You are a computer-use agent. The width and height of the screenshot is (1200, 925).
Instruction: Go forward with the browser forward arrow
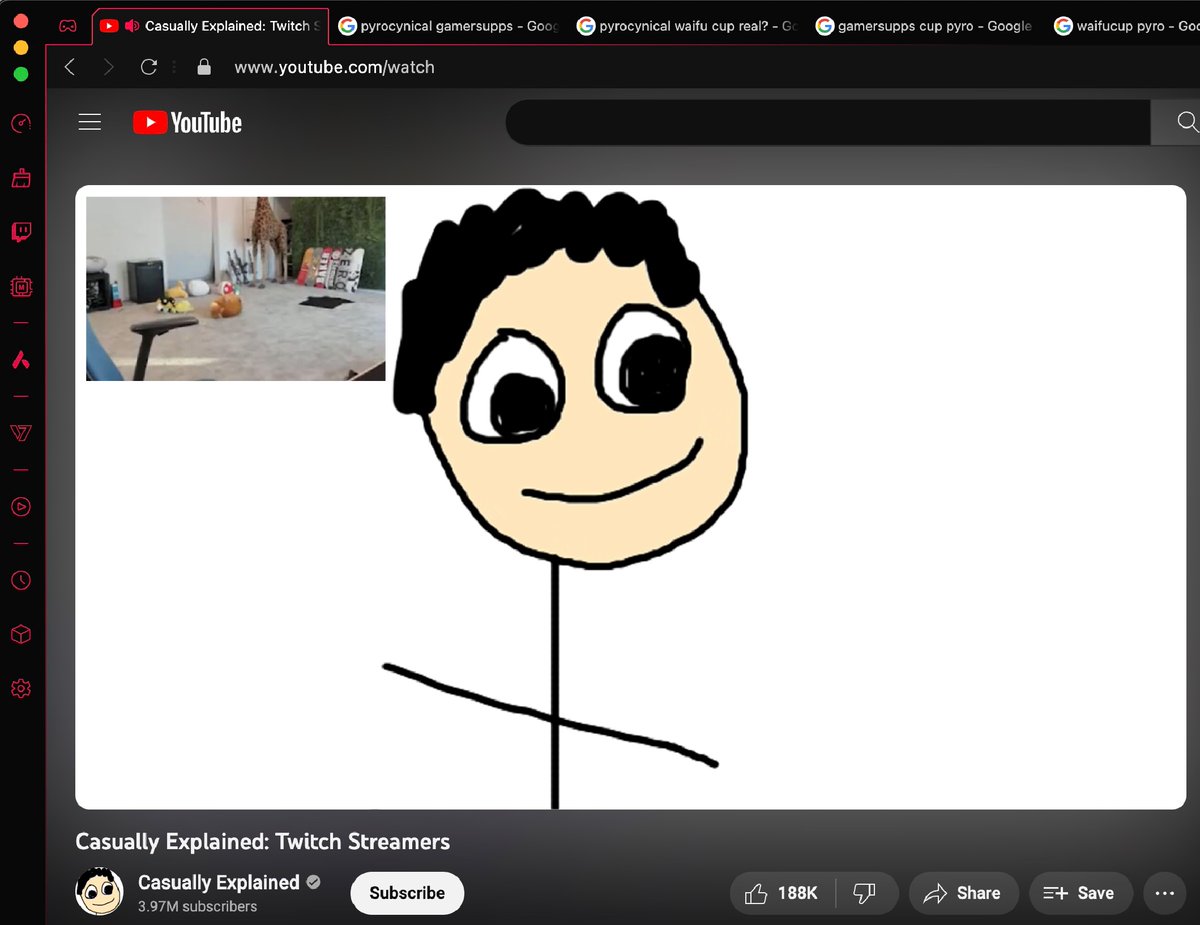click(x=109, y=67)
